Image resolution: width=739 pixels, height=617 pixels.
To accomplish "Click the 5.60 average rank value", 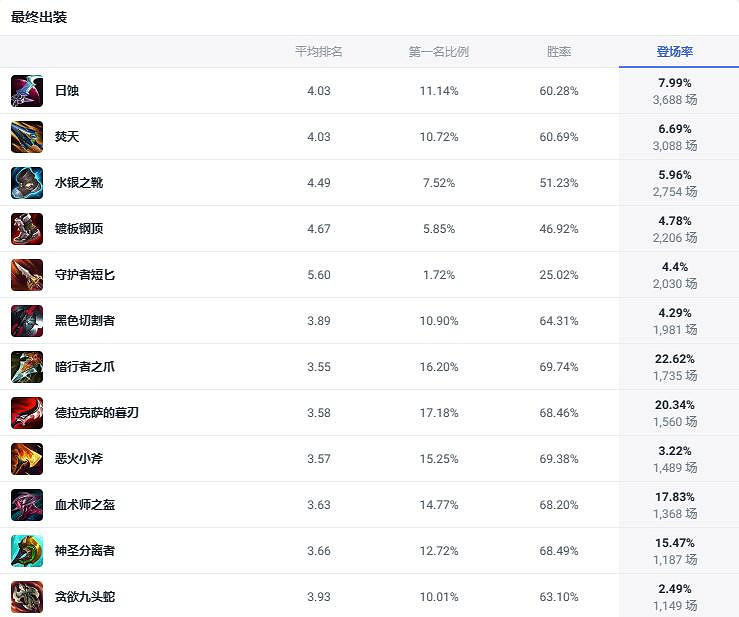I will coord(319,275).
